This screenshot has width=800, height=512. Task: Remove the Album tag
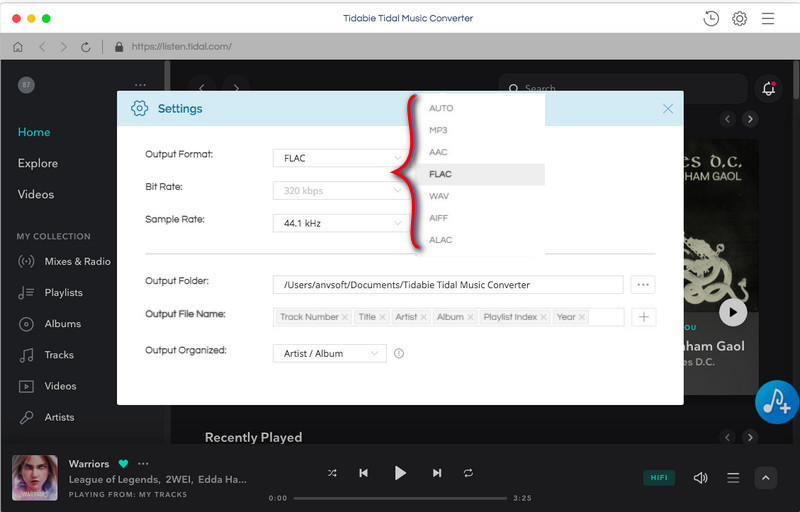tap(470, 317)
